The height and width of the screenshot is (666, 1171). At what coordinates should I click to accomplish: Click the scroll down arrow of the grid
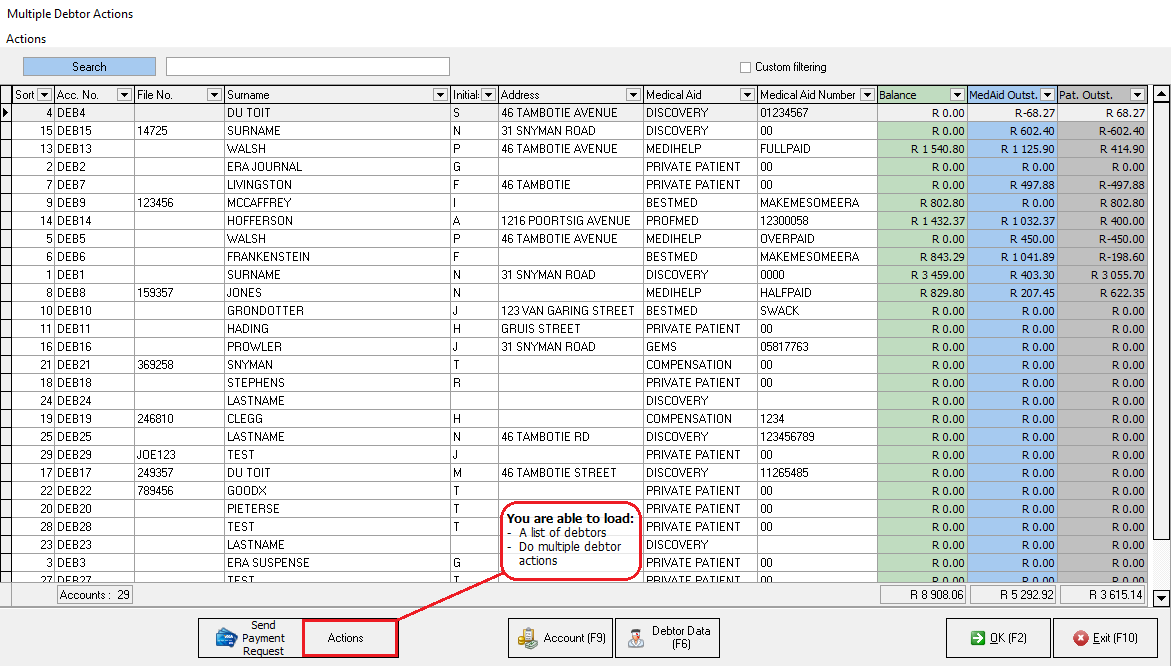coord(1161,598)
